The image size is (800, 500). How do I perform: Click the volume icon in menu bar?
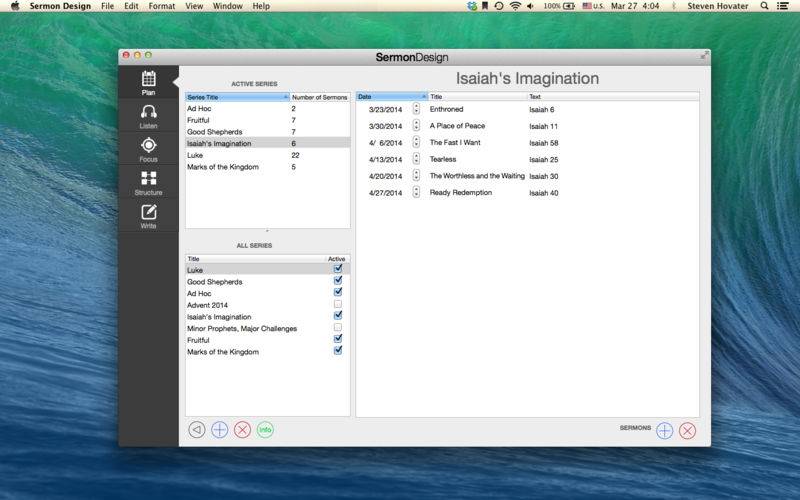(x=531, y=6)
